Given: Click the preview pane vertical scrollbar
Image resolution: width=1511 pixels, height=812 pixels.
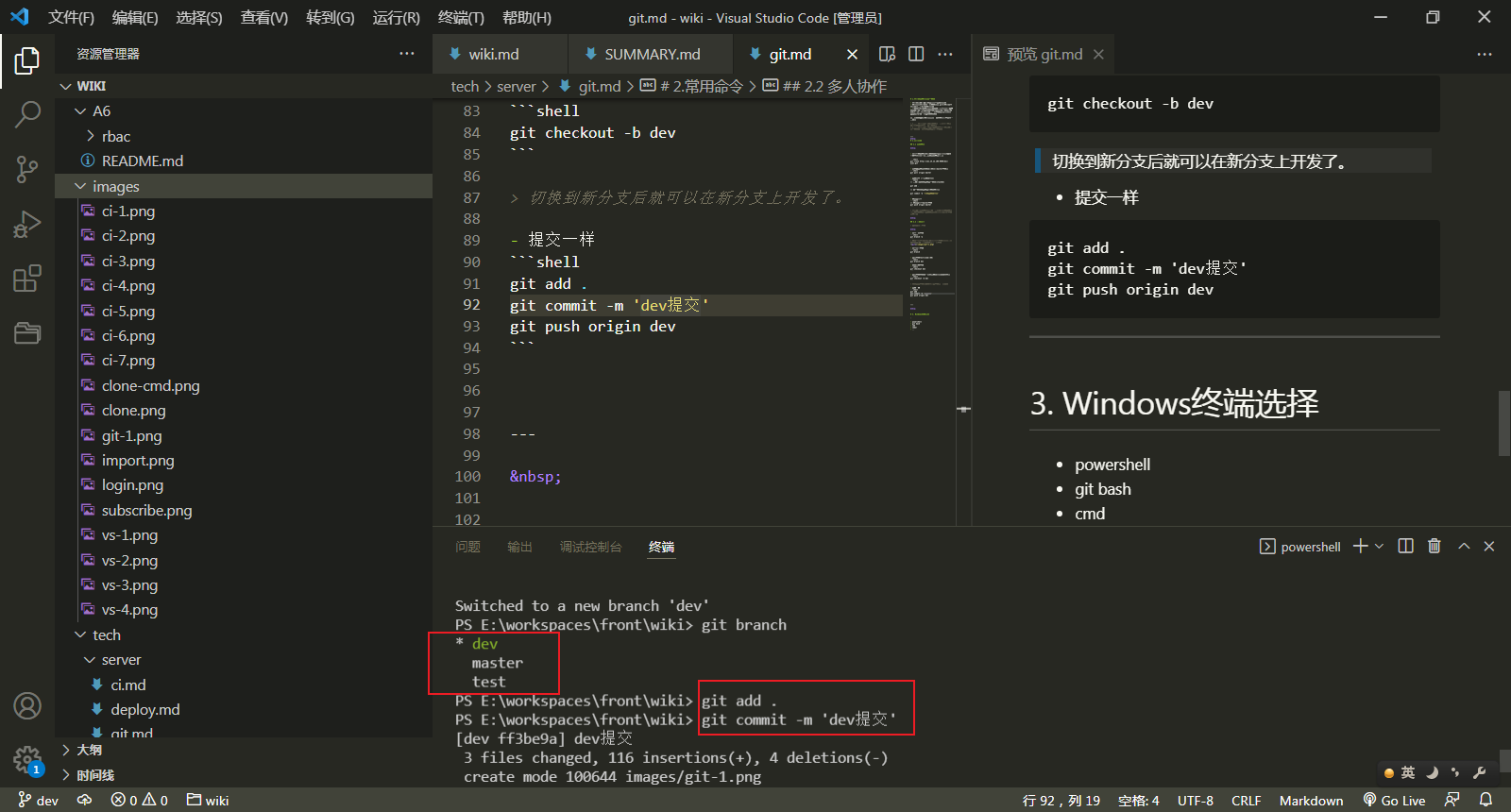Looking at the screenshot, I should [1503, 423].
